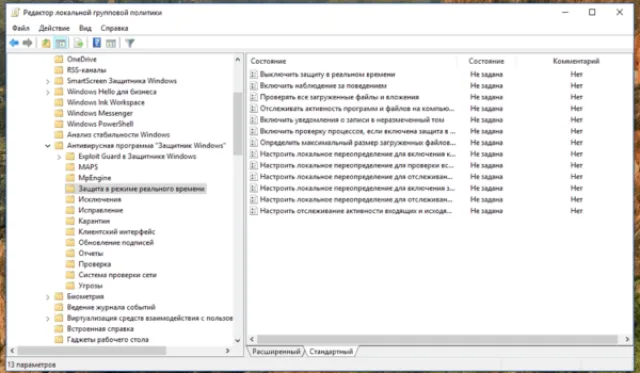Screen dimensions: 640x373
Task: Select the Windows Messenger folder
Action: tap(100, 113)
